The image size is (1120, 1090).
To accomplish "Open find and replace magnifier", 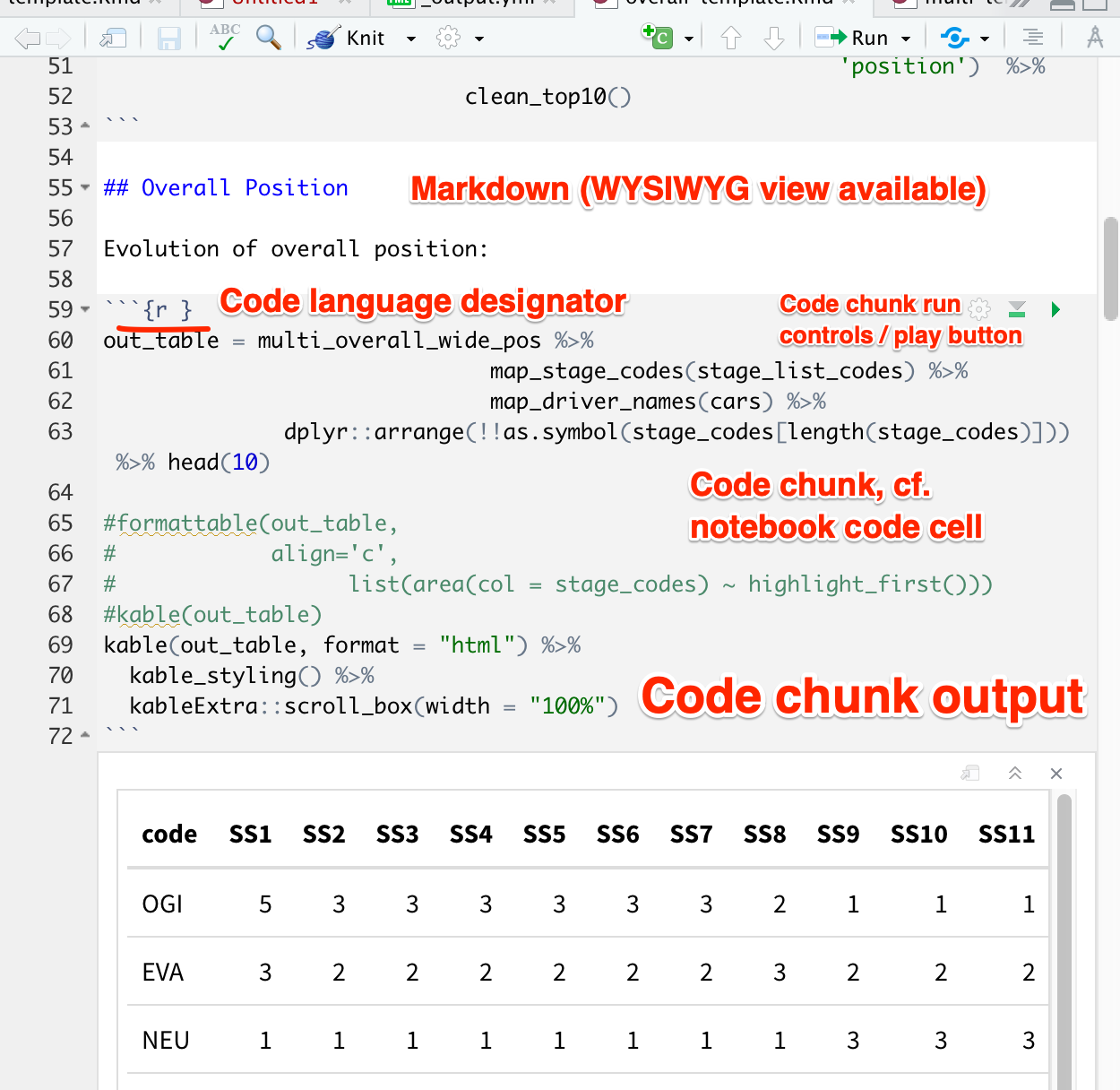I will click(x=268, y=37).
